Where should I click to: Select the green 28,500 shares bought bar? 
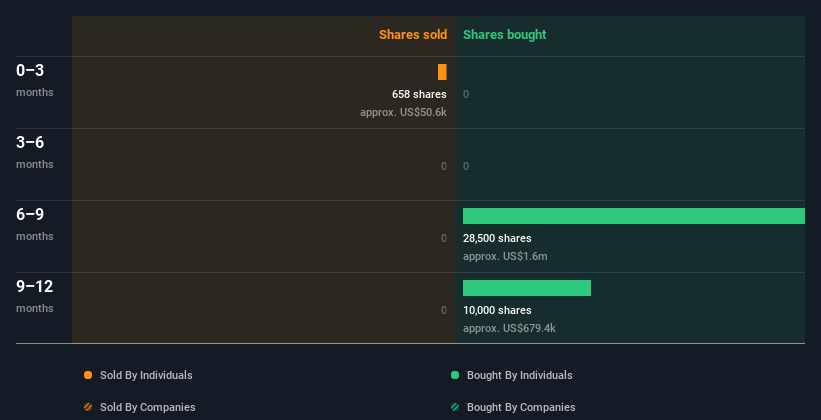[x=634, y=216]
